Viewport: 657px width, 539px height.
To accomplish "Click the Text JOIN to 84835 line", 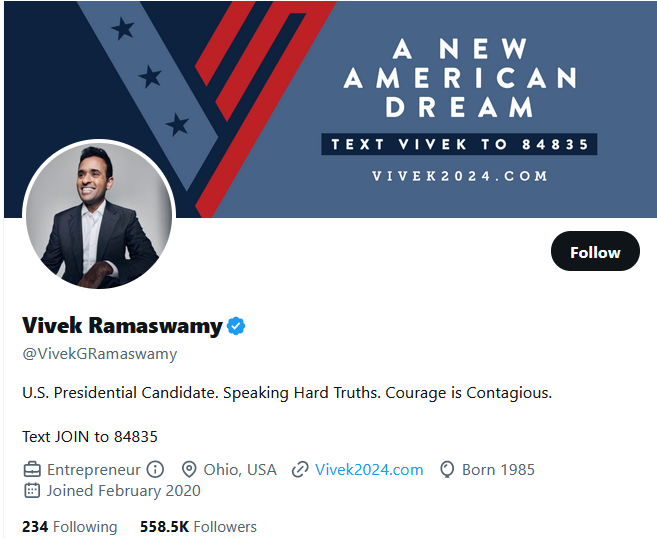I will pyautogui.click(x=90, y=436).
